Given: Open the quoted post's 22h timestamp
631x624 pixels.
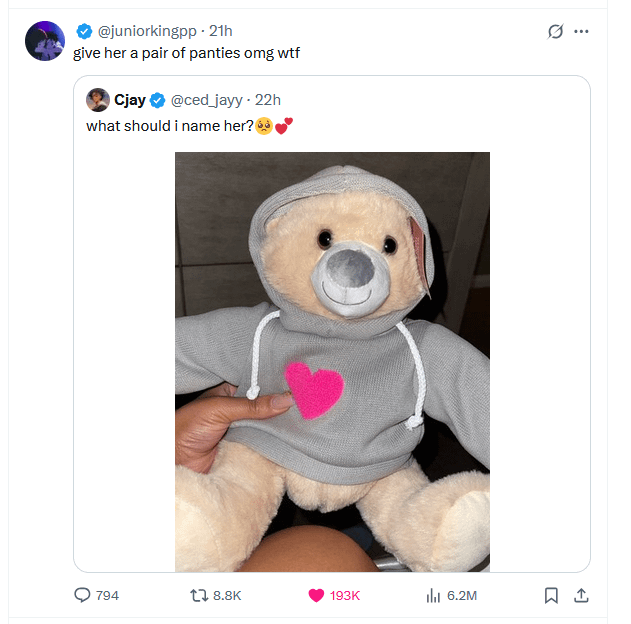Looking at the screenshot, I should point(268,100).
